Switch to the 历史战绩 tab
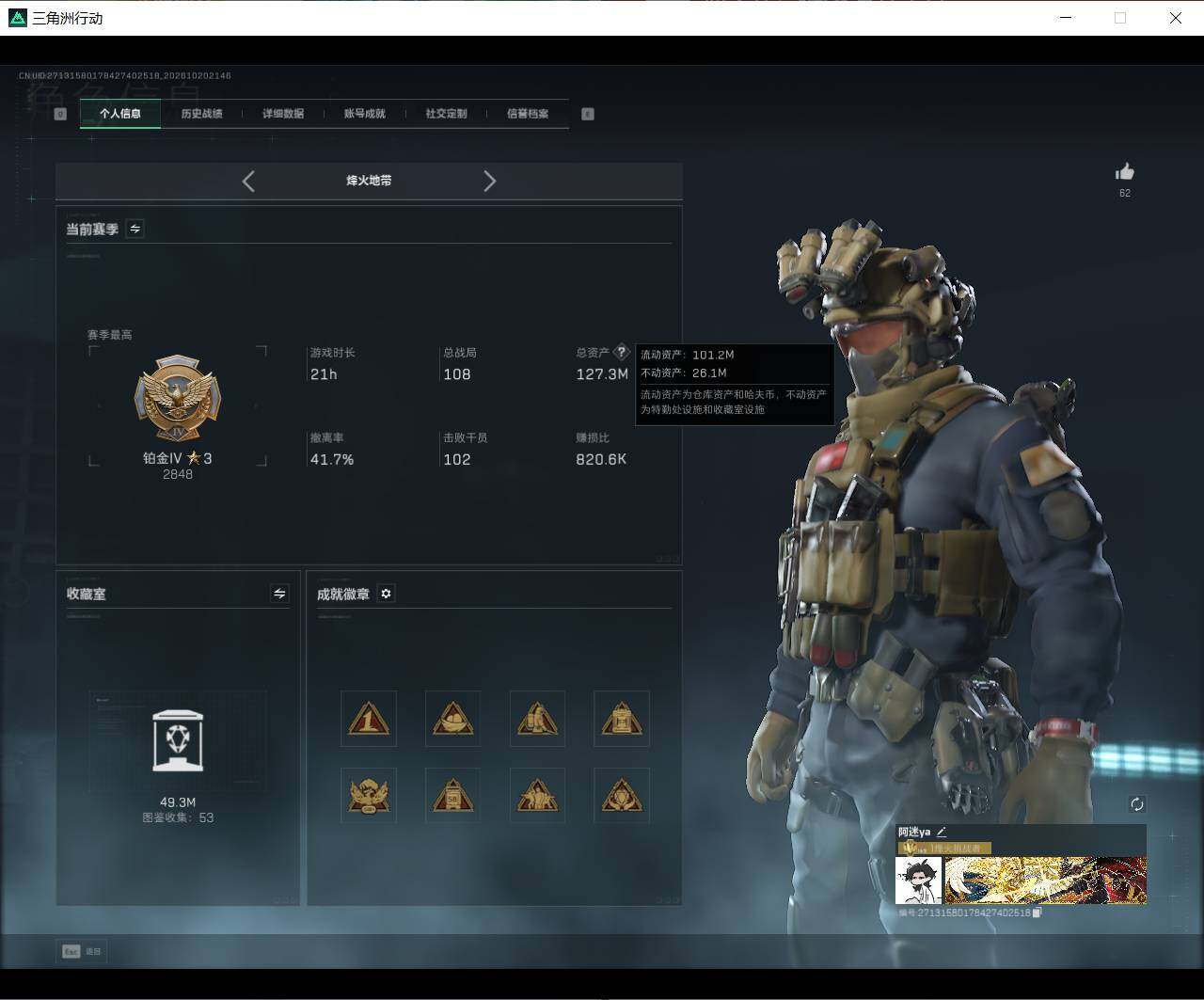The width and height of the screenshot is (1204, 1000). (201, 114)
